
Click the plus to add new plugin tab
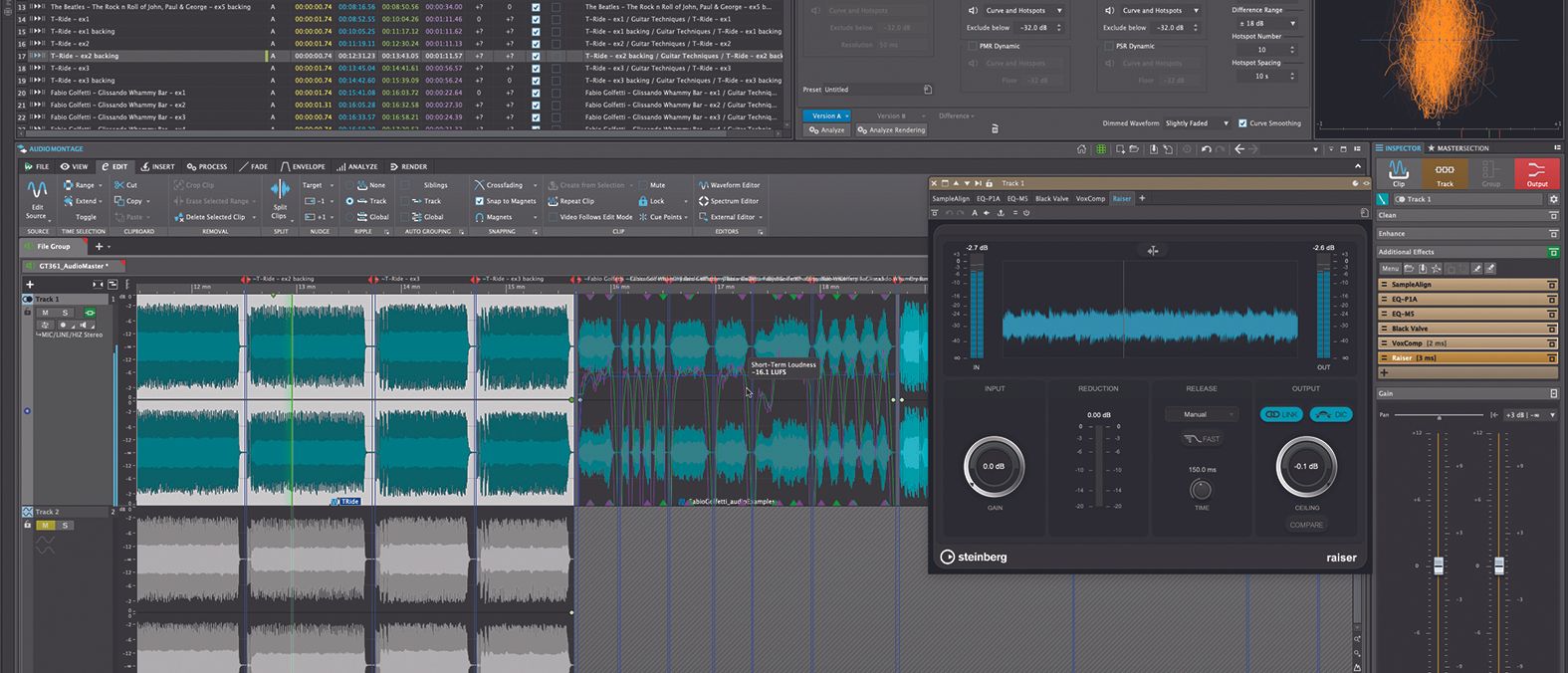click(1142, 198)
